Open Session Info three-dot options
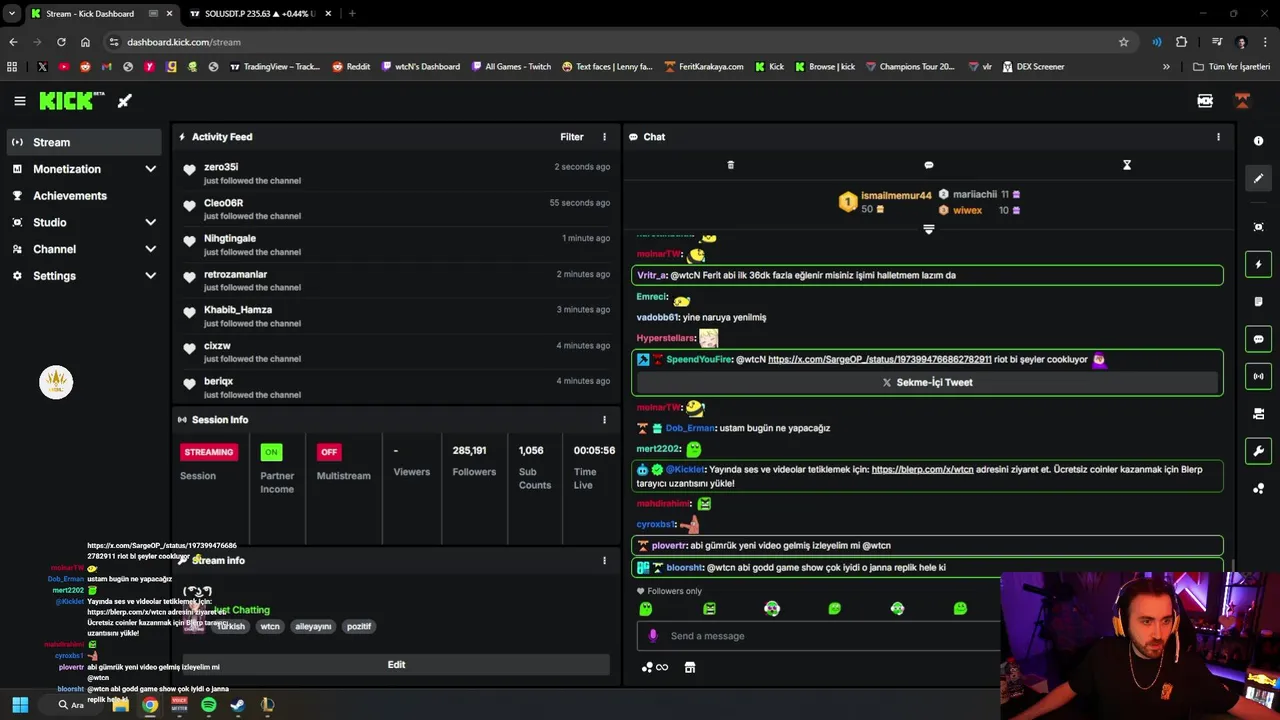The image size is (1280, 720). click(604, 420)
